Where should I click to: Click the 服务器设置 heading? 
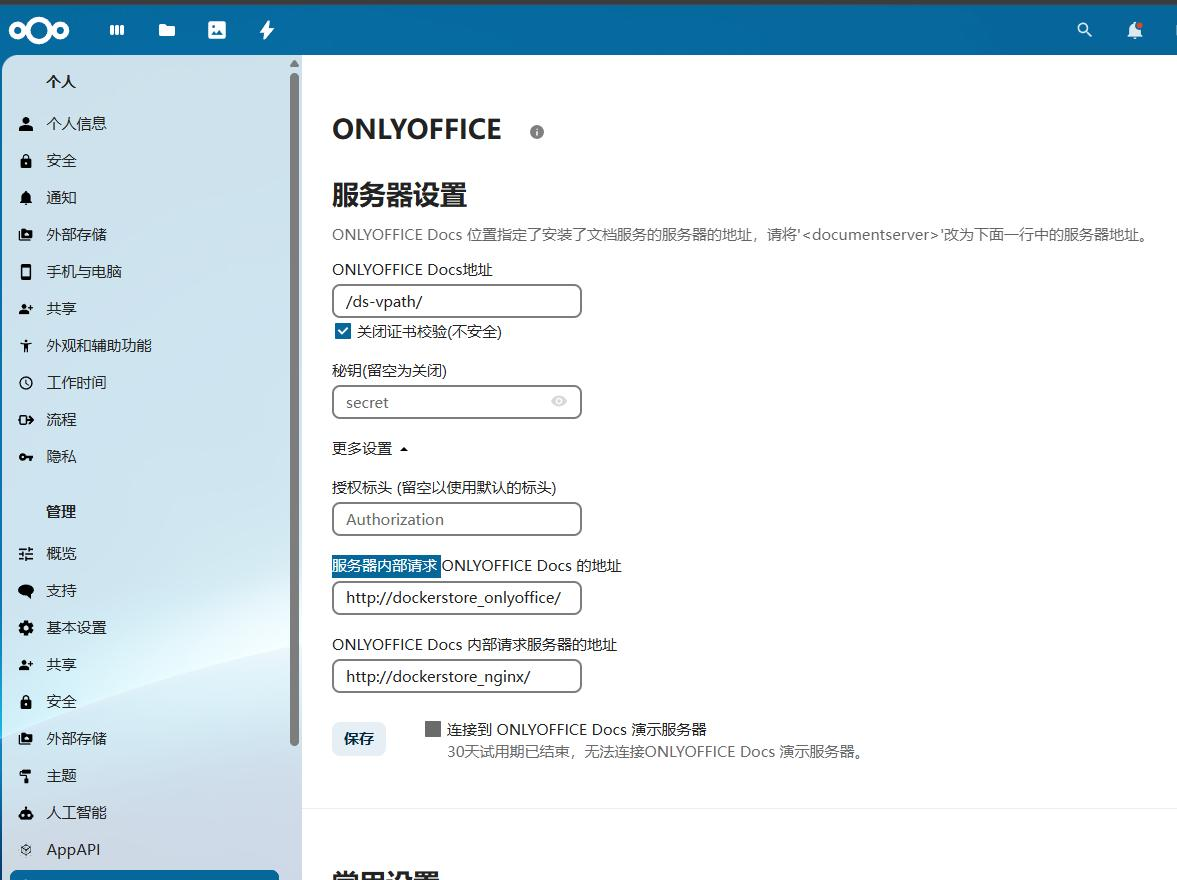(399, 195)
